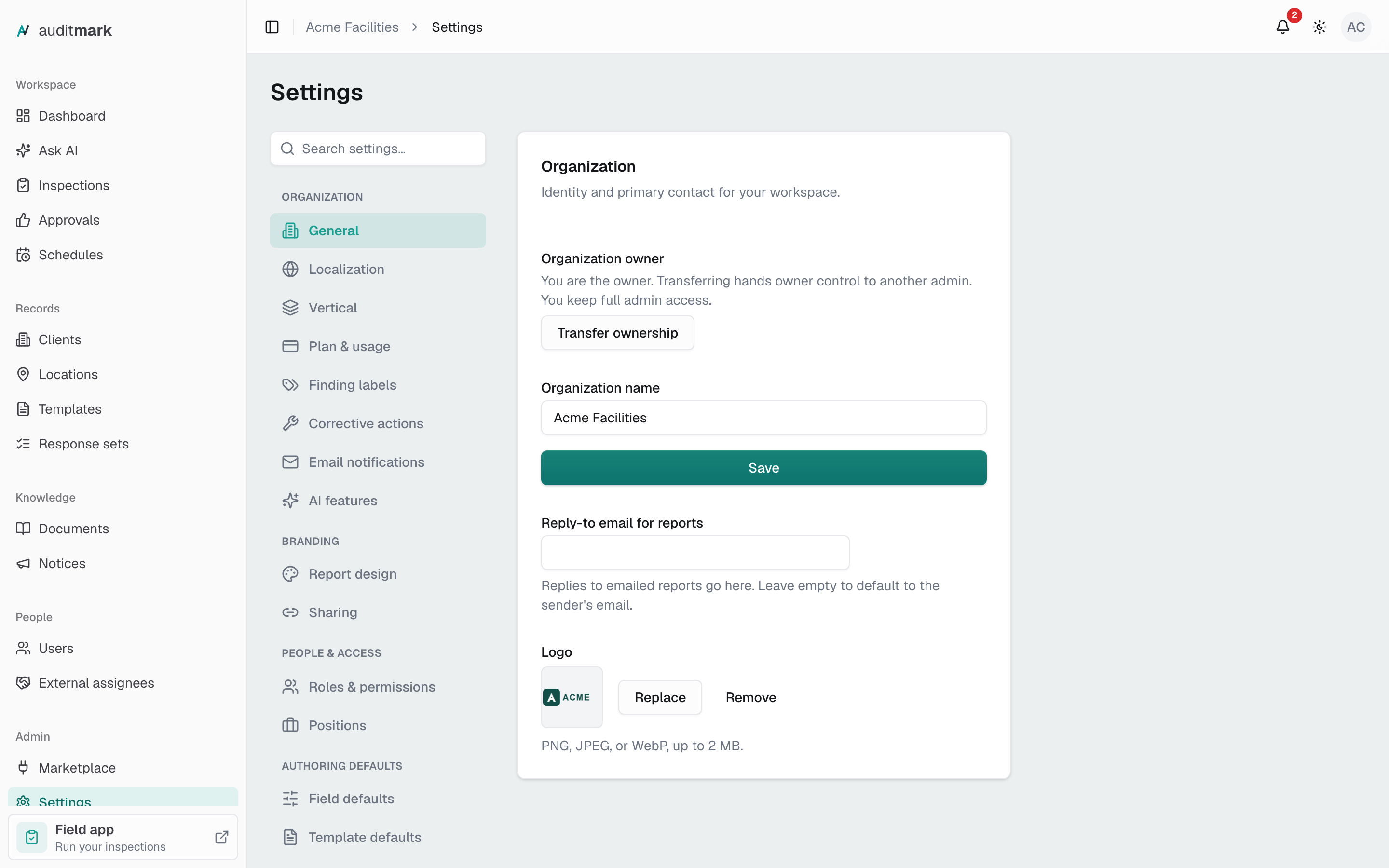The width and height of the screenshot is (1389, 868).
Task: Open the AC user avatar menu
Action: [x=1356, y=27]
